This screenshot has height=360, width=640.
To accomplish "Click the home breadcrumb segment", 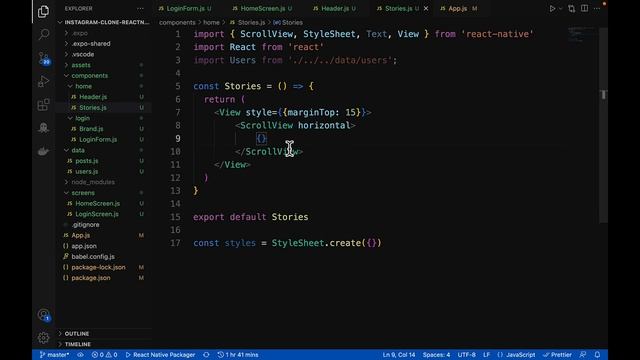I will pyautogui.click(x=211, y=22).
